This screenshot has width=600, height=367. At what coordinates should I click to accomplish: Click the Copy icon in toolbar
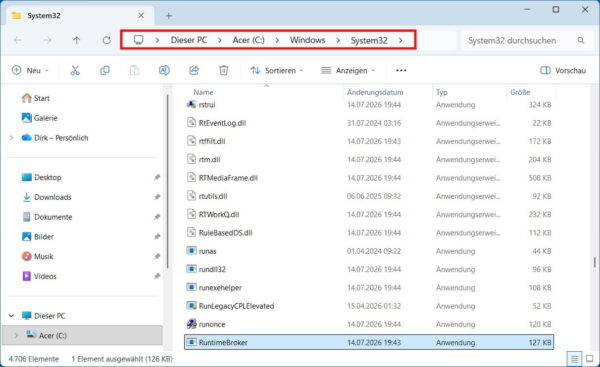[104, 70]
